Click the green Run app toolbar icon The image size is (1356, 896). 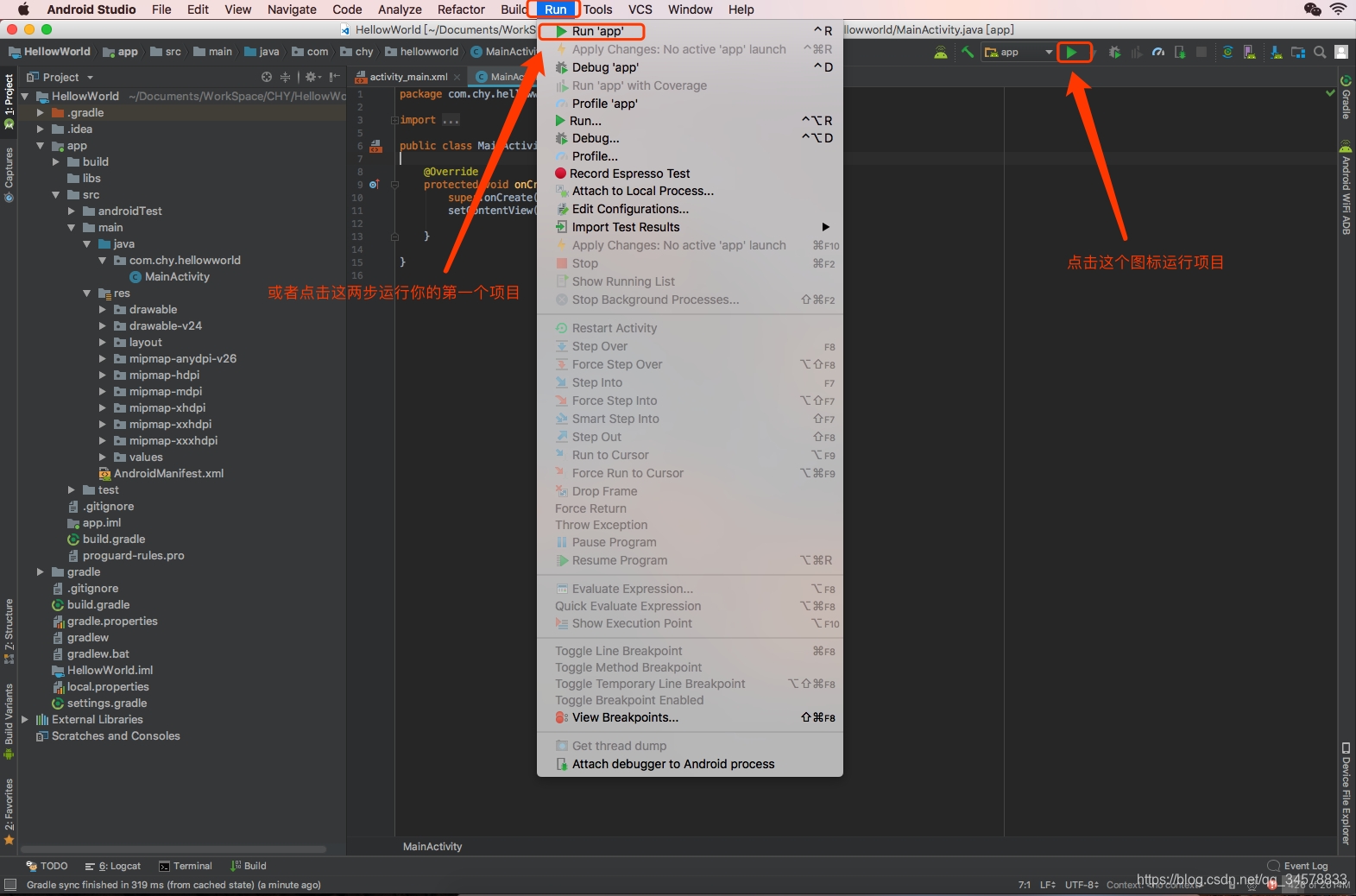pyautogui.click(x=1071, y=52)
